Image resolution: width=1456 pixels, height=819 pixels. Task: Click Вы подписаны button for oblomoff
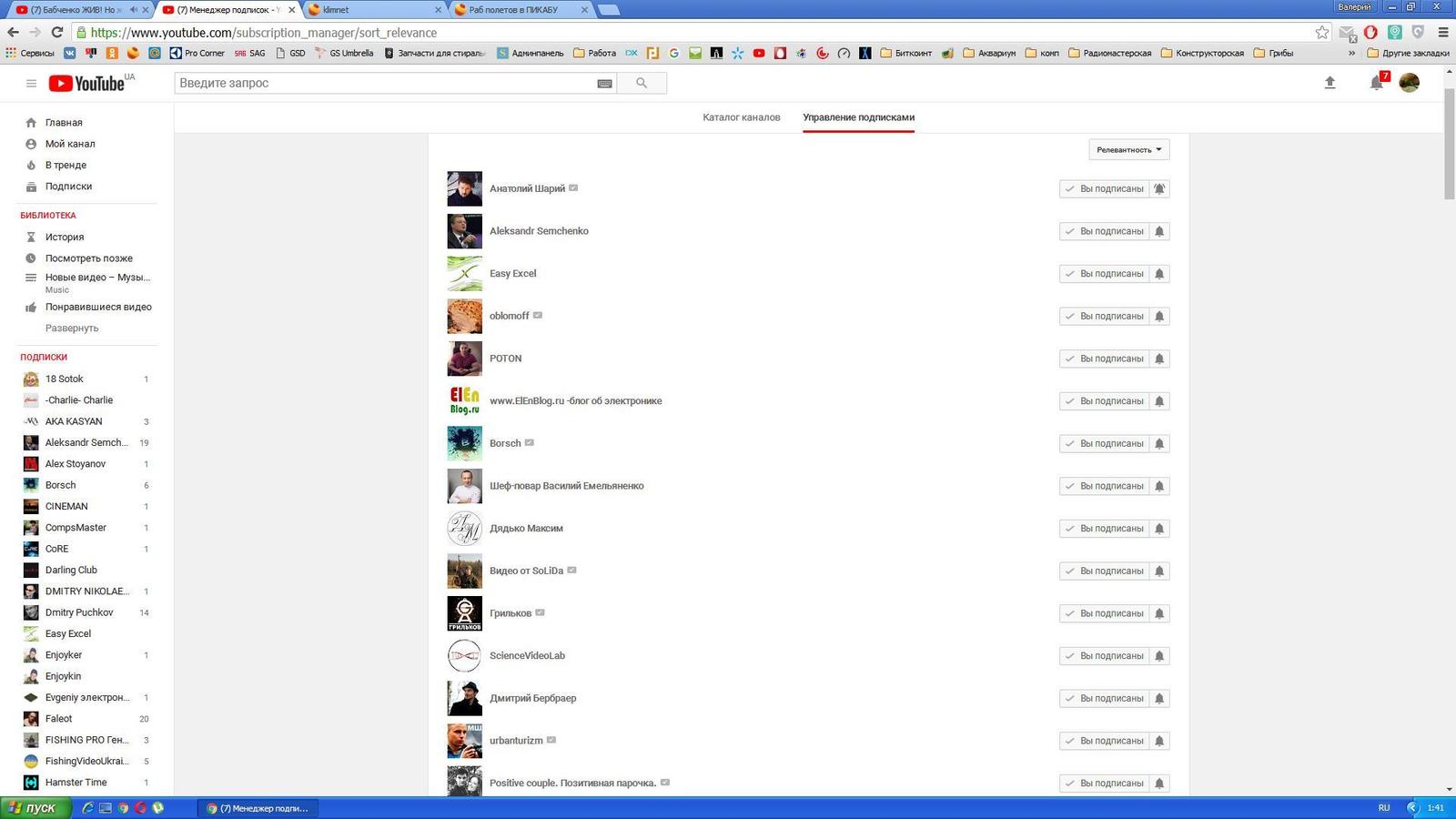(x=1104, y=316)
